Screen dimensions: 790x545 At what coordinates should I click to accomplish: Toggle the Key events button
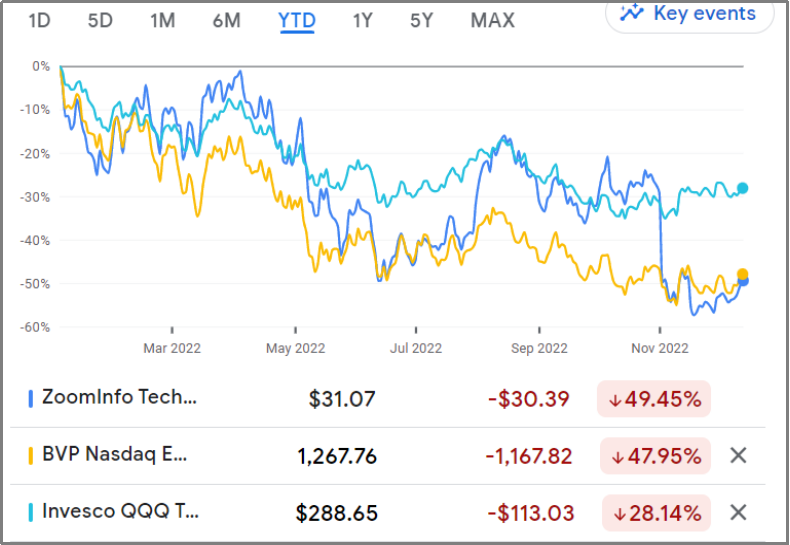[x=688, y=13]
